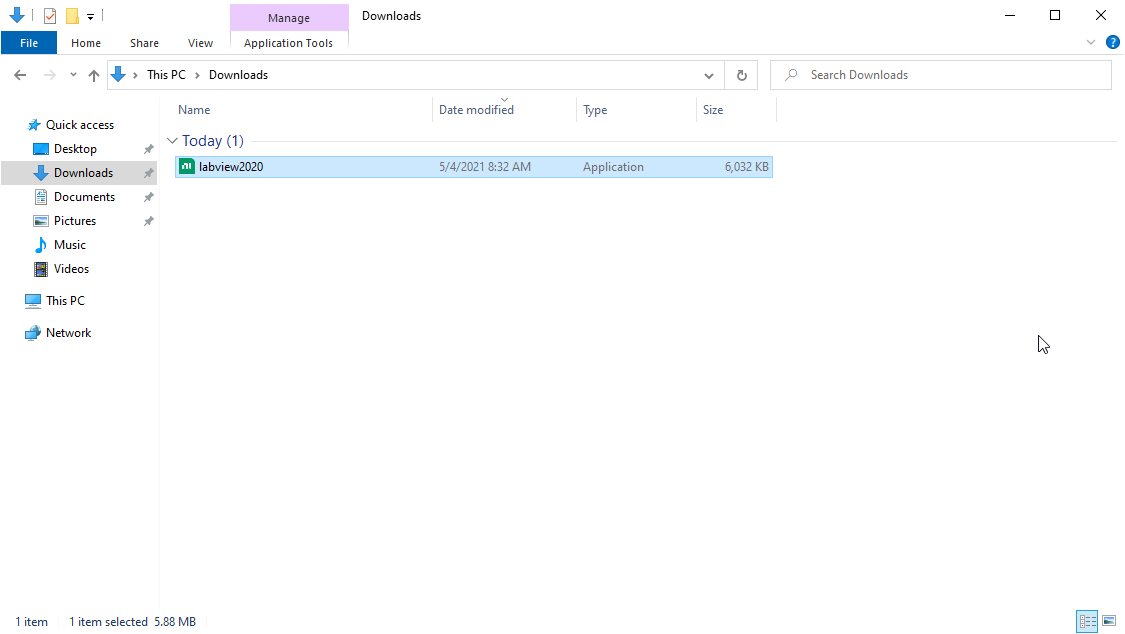This screenshot has height=634, width=1125.
Task: Switch to large icons view in status bar
Action: (1108, 621)
